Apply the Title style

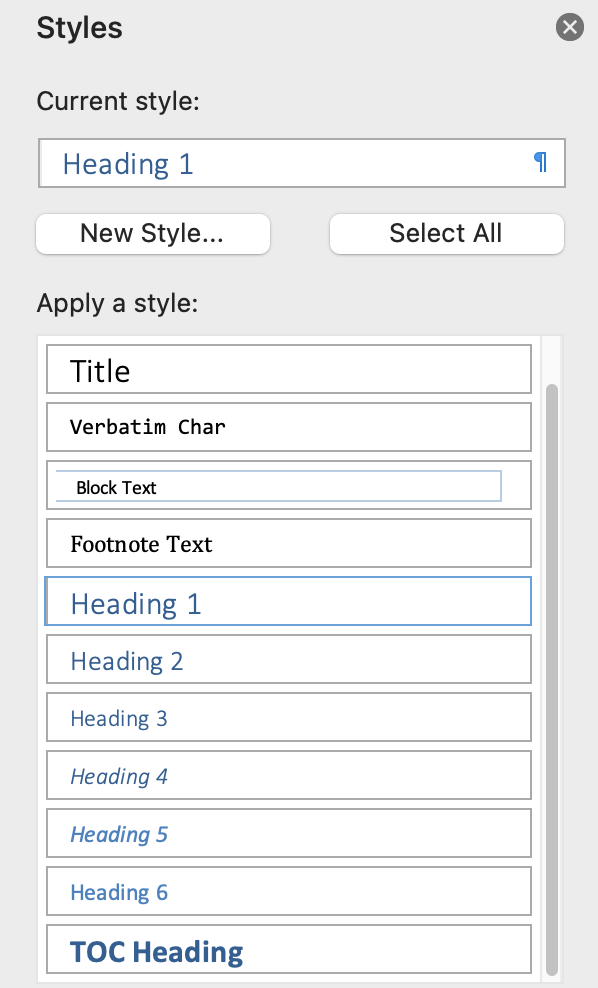tap(288, 369)
